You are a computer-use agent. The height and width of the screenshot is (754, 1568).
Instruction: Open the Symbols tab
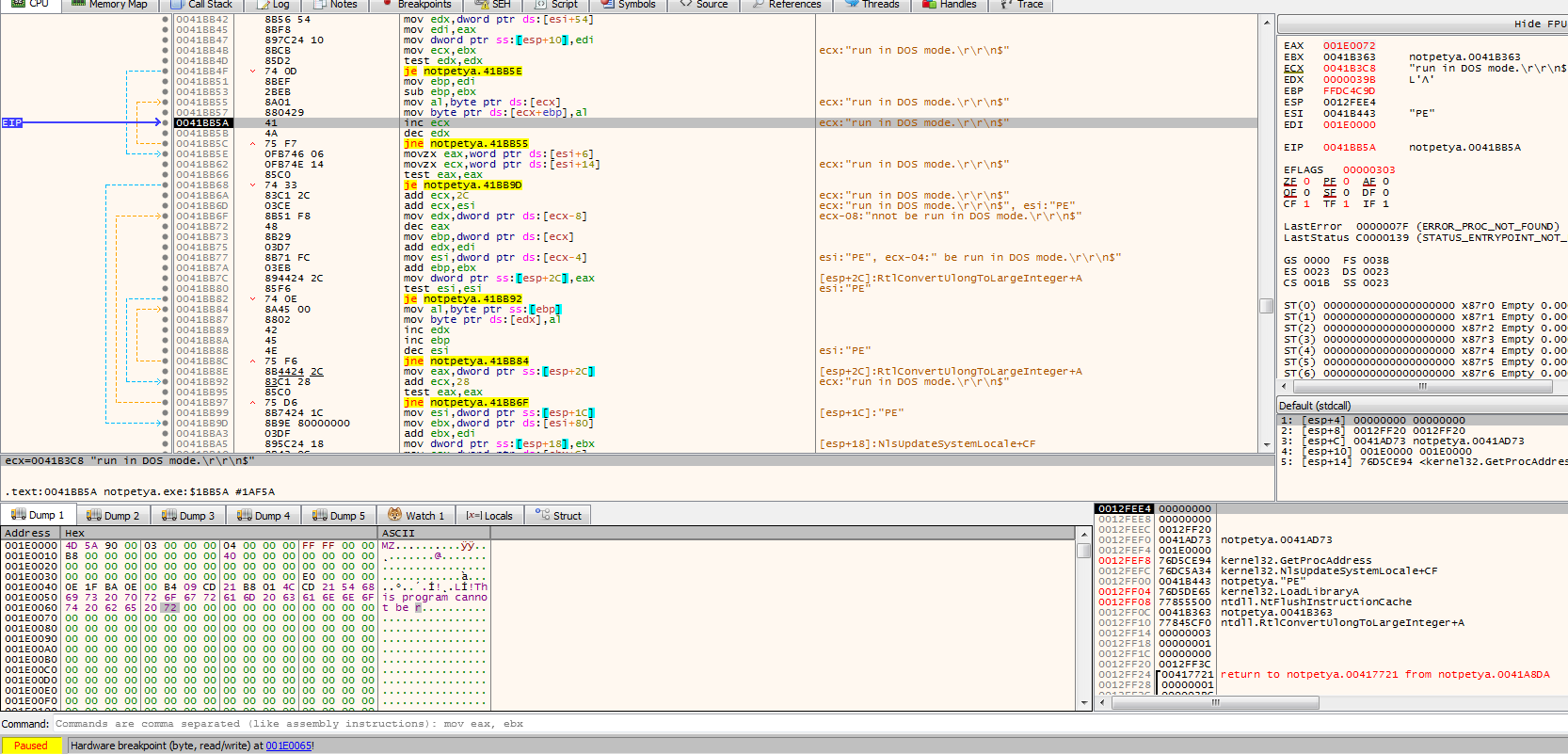tap(628, 5)
